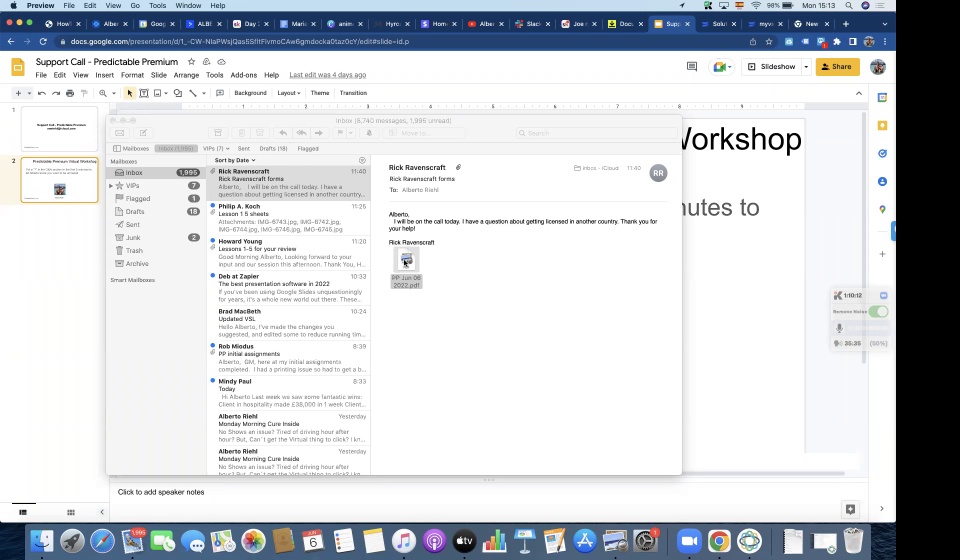
Task: Click the Background button
Action: point(250,93)
